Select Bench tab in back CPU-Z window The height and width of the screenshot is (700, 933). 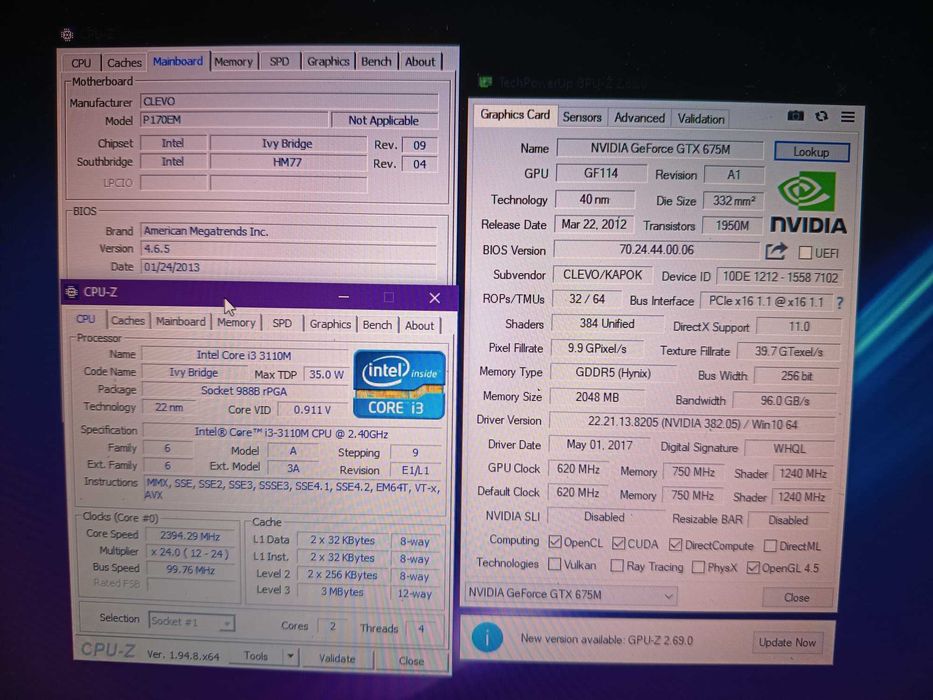click(376, 61)
